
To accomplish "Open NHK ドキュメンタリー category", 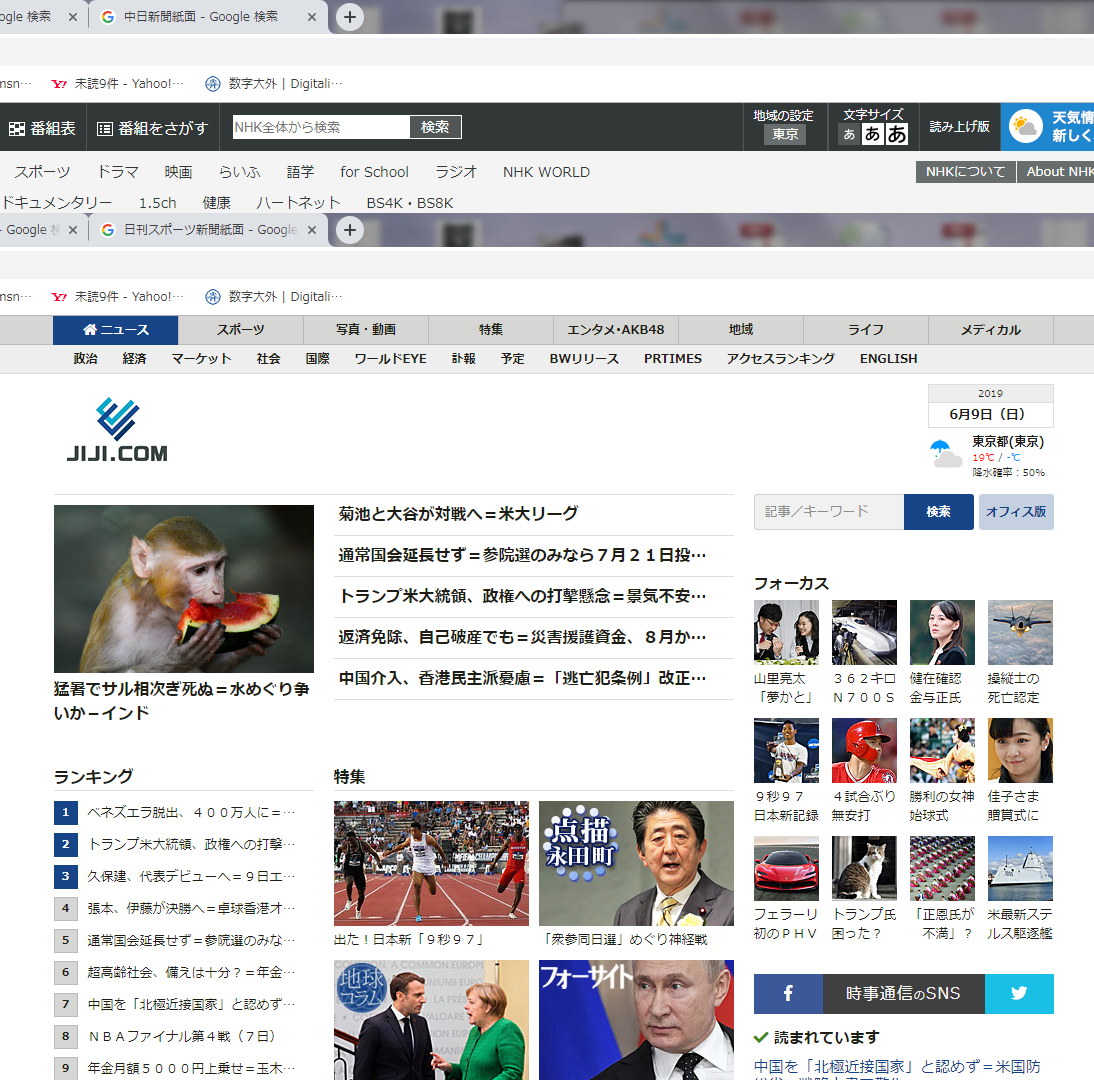I will coord(57,203).
